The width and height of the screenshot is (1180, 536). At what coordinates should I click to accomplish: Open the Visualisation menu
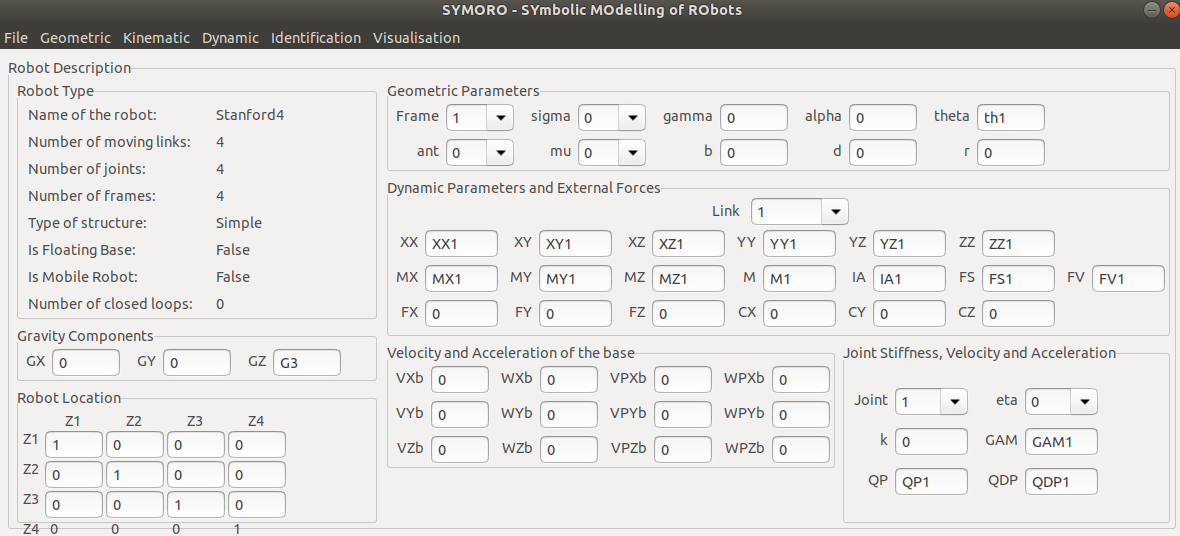click(x=416, y=38)
